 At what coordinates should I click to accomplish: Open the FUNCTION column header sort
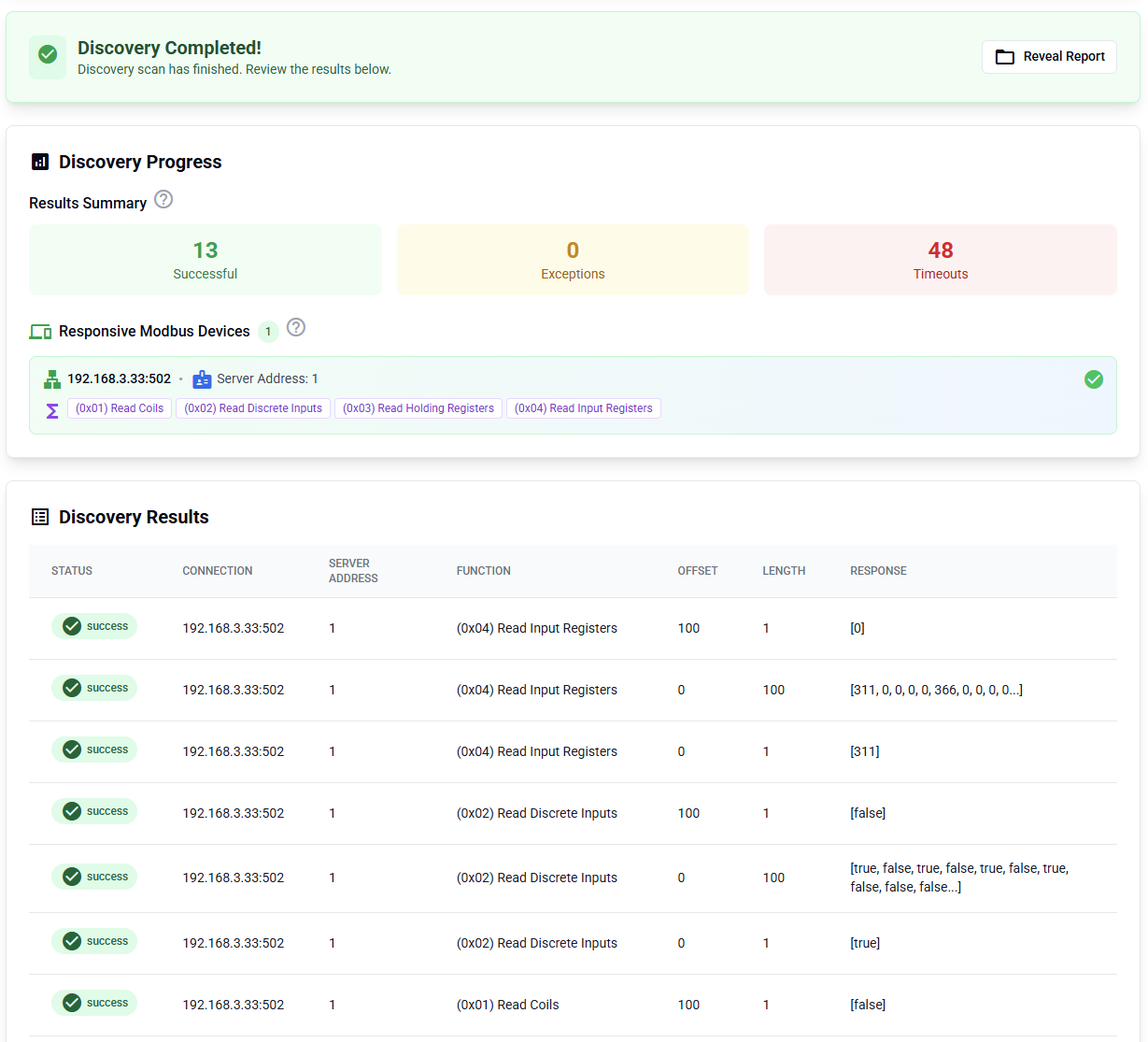coord(484,570)
